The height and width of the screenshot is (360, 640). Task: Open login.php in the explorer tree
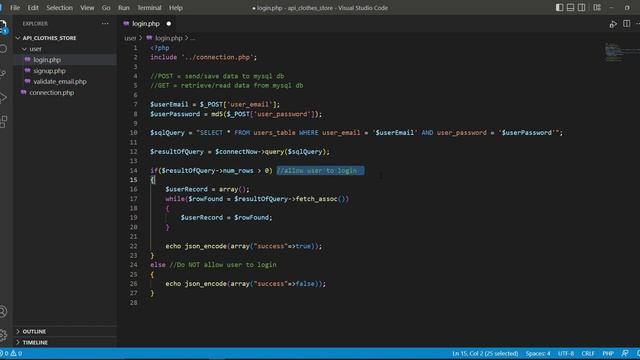pyautogui.click(x=47, y=60)
